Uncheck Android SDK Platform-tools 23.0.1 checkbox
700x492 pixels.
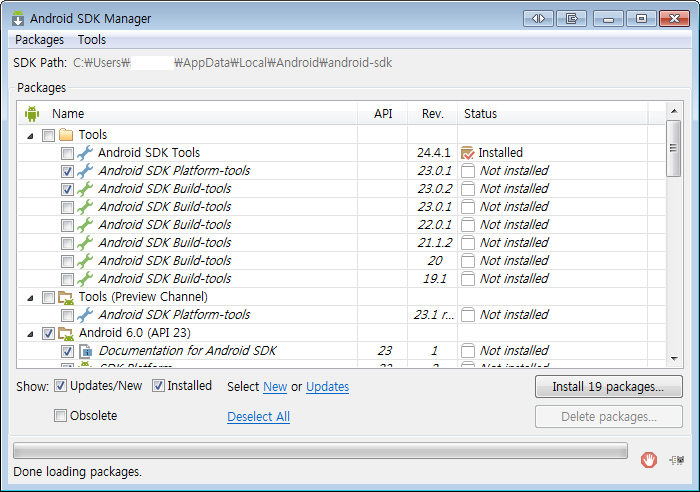[67, 171]
